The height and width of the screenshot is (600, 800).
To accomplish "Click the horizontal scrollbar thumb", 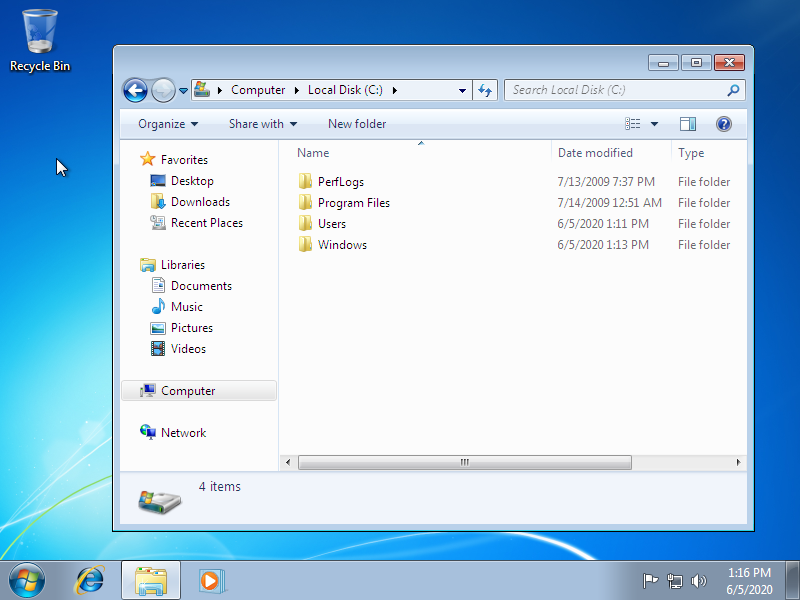I will click(x=465, y=462).
